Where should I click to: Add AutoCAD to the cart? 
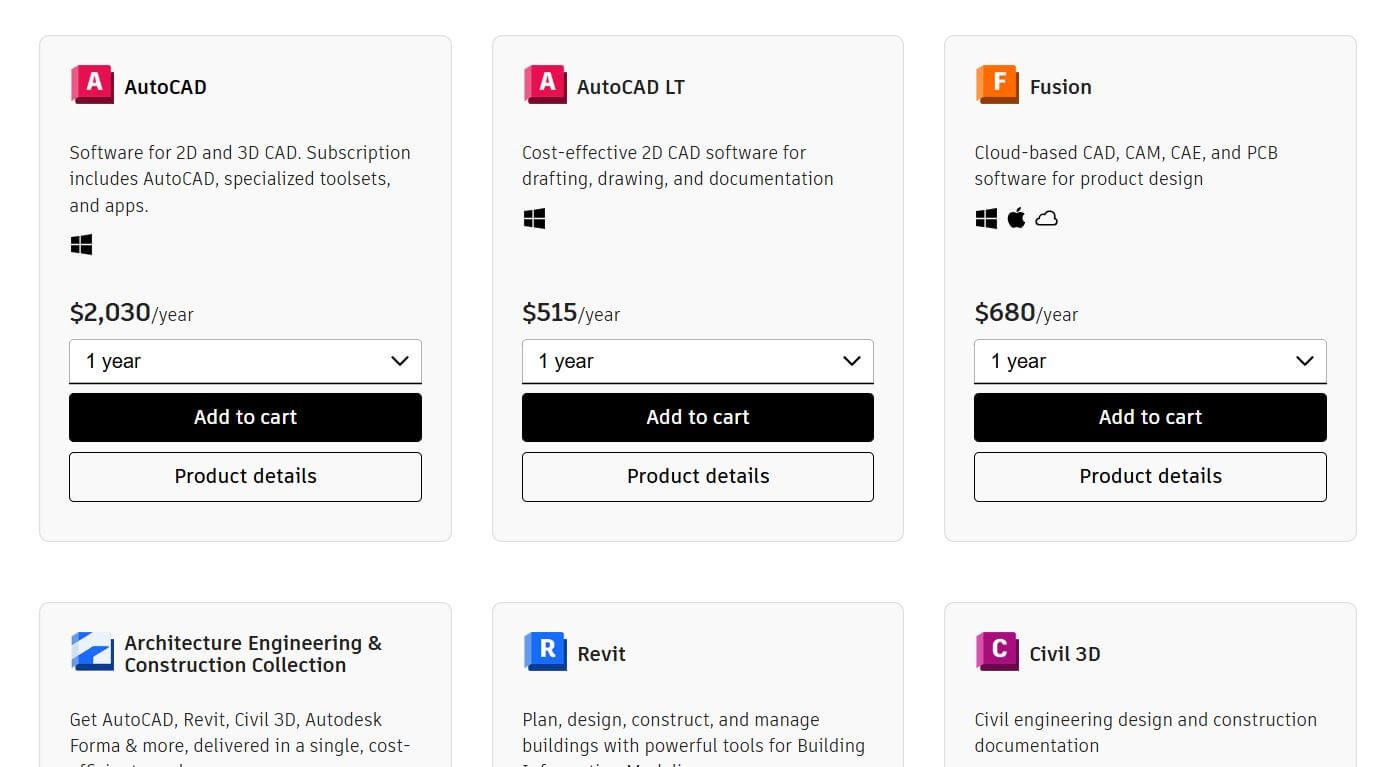coord(245,417)
